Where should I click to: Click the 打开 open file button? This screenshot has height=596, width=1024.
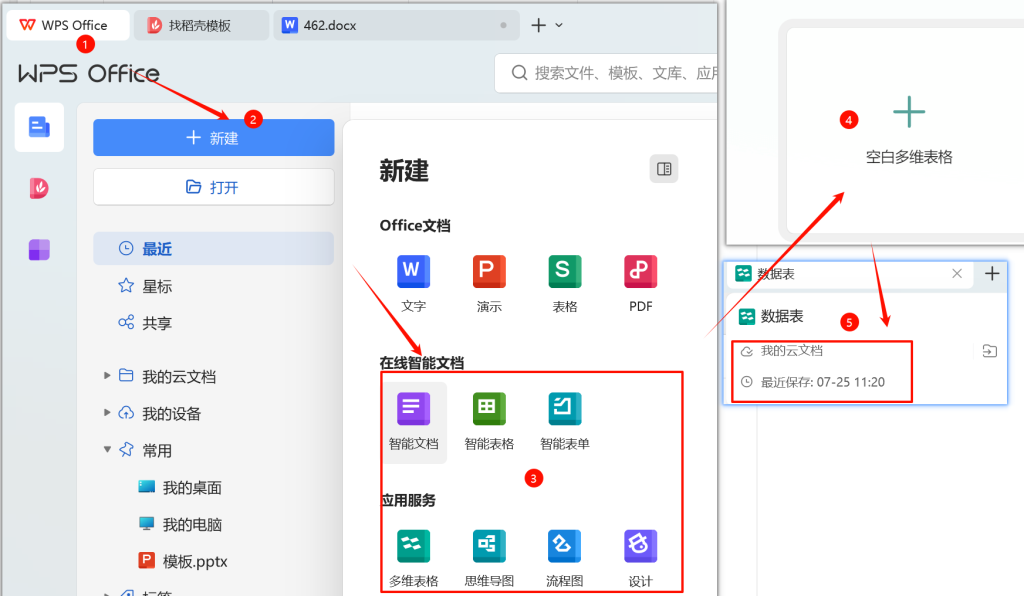coord(214,187)
